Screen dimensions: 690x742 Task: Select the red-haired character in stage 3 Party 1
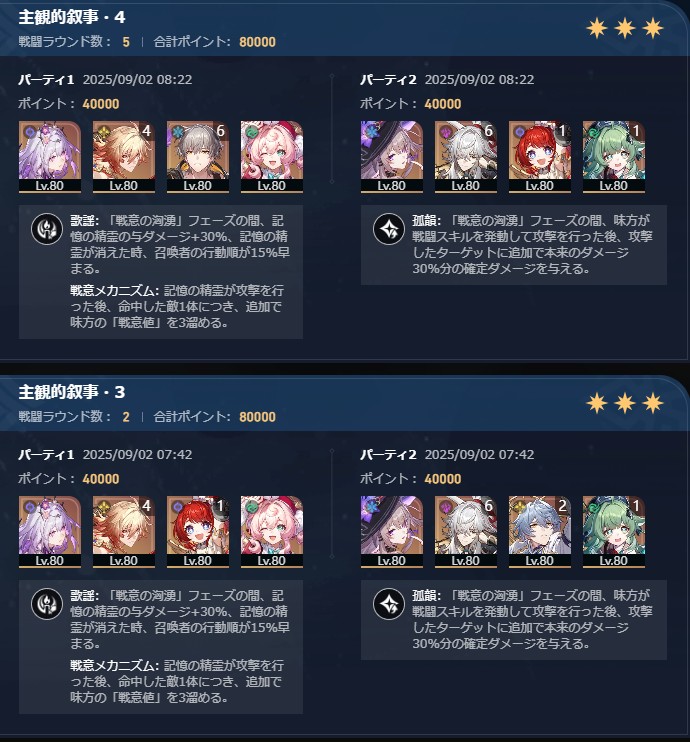(198, 532)
